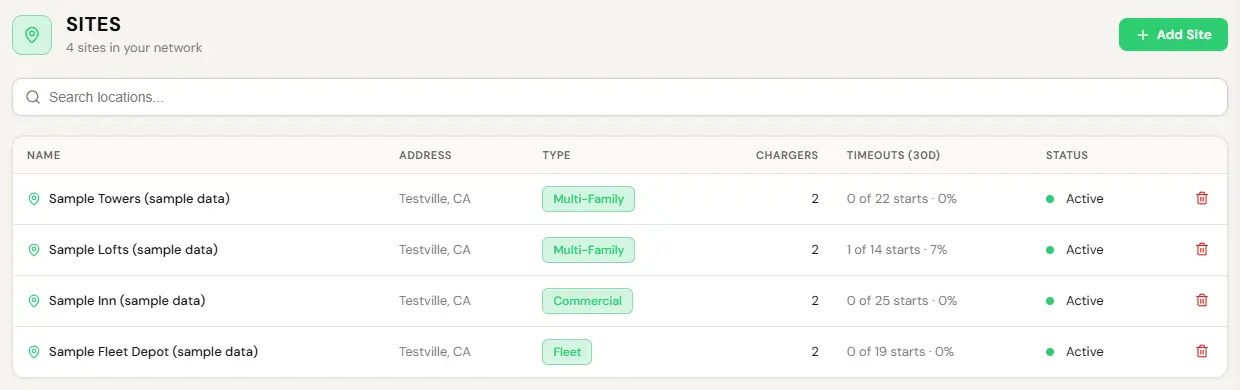Click charger count 2 in Sample Towers row
Viewport: 1240px width, 390px height.
[x=815, y=199]
